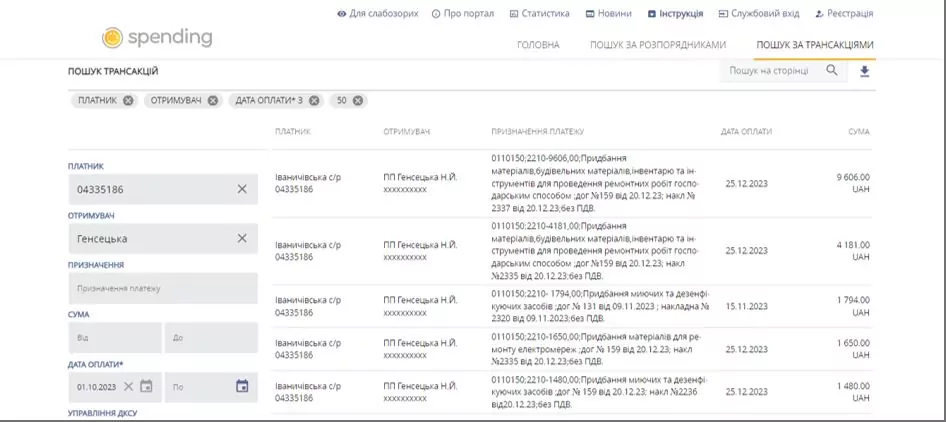946x422 pixels.
Task: Open the ГОЛОВНА tab
Action: coord(538,45)
